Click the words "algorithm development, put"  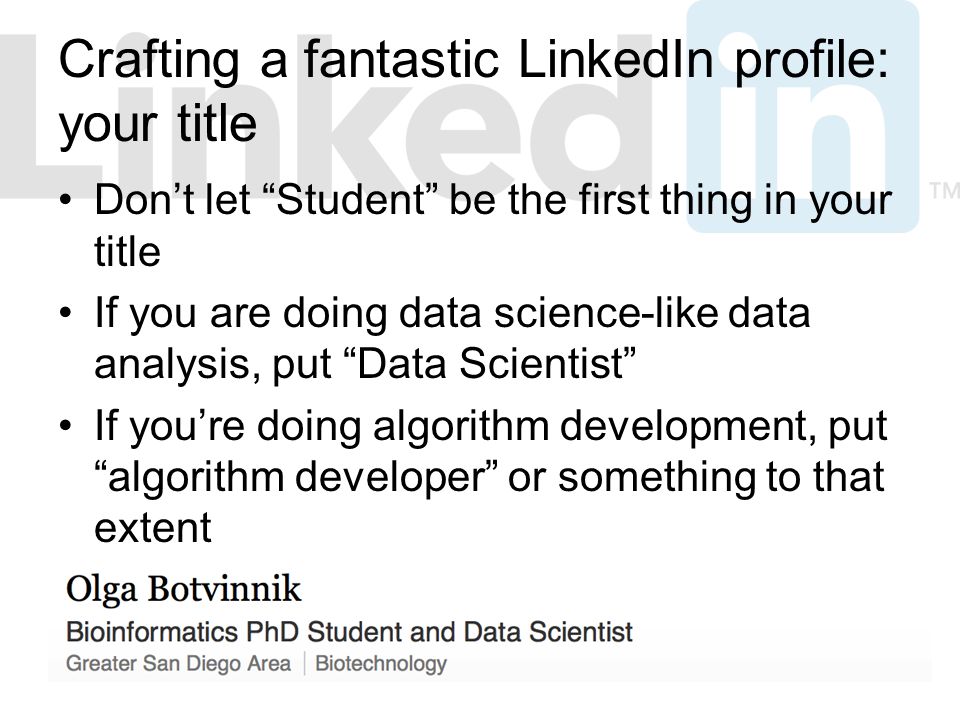coord(630,426)
